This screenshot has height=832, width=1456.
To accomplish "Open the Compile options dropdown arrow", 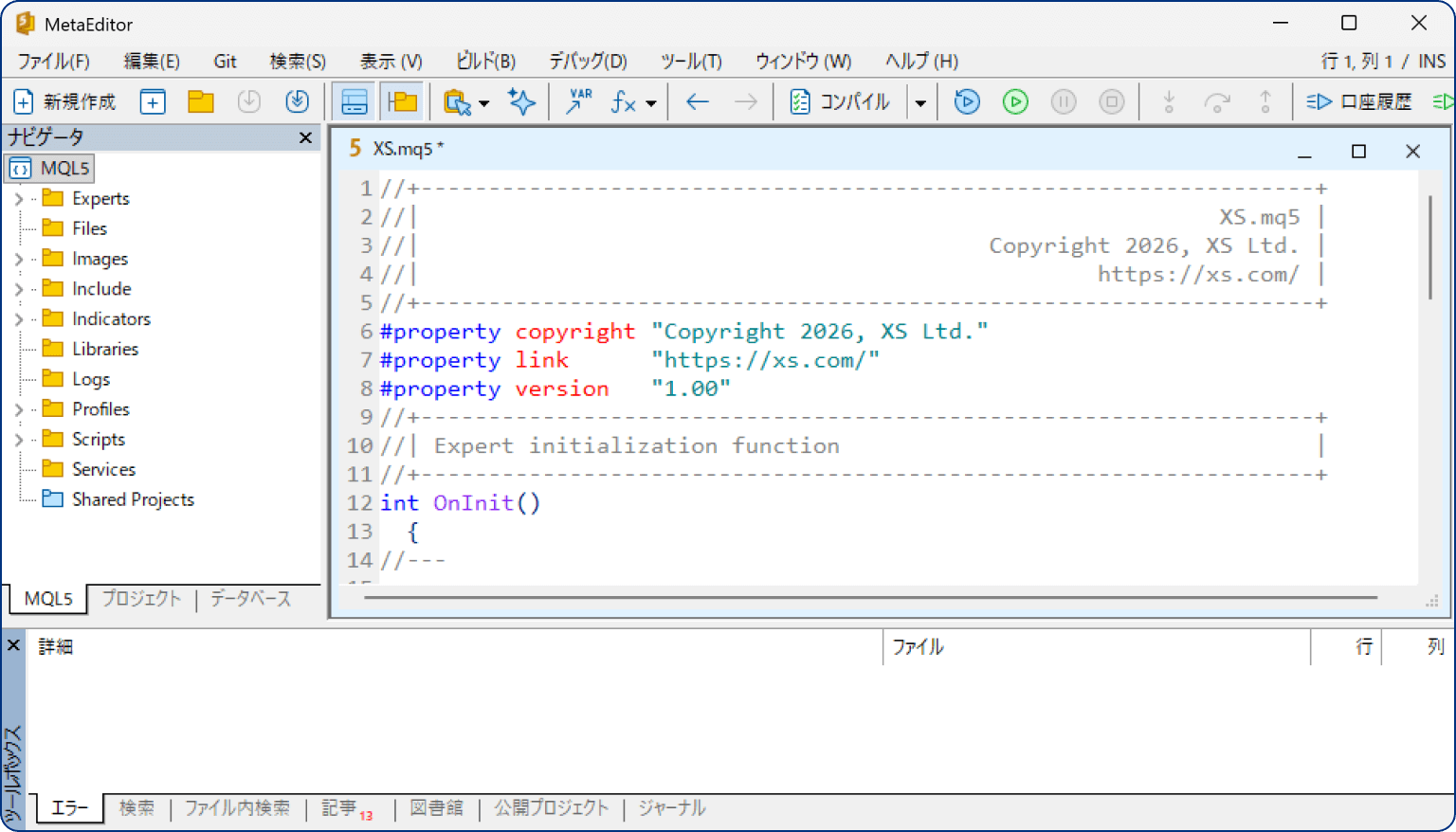I will [920, 102].
